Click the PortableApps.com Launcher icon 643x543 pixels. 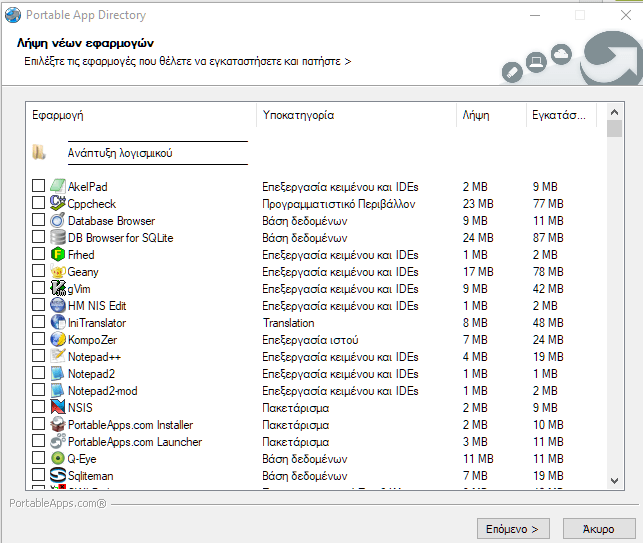coord(57,441)
